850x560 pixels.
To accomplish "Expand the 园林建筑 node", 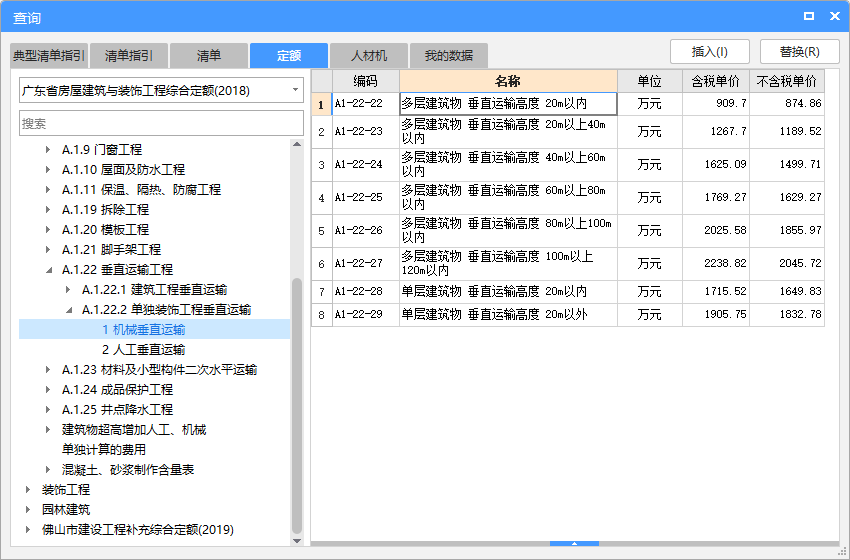I will 28,510.
